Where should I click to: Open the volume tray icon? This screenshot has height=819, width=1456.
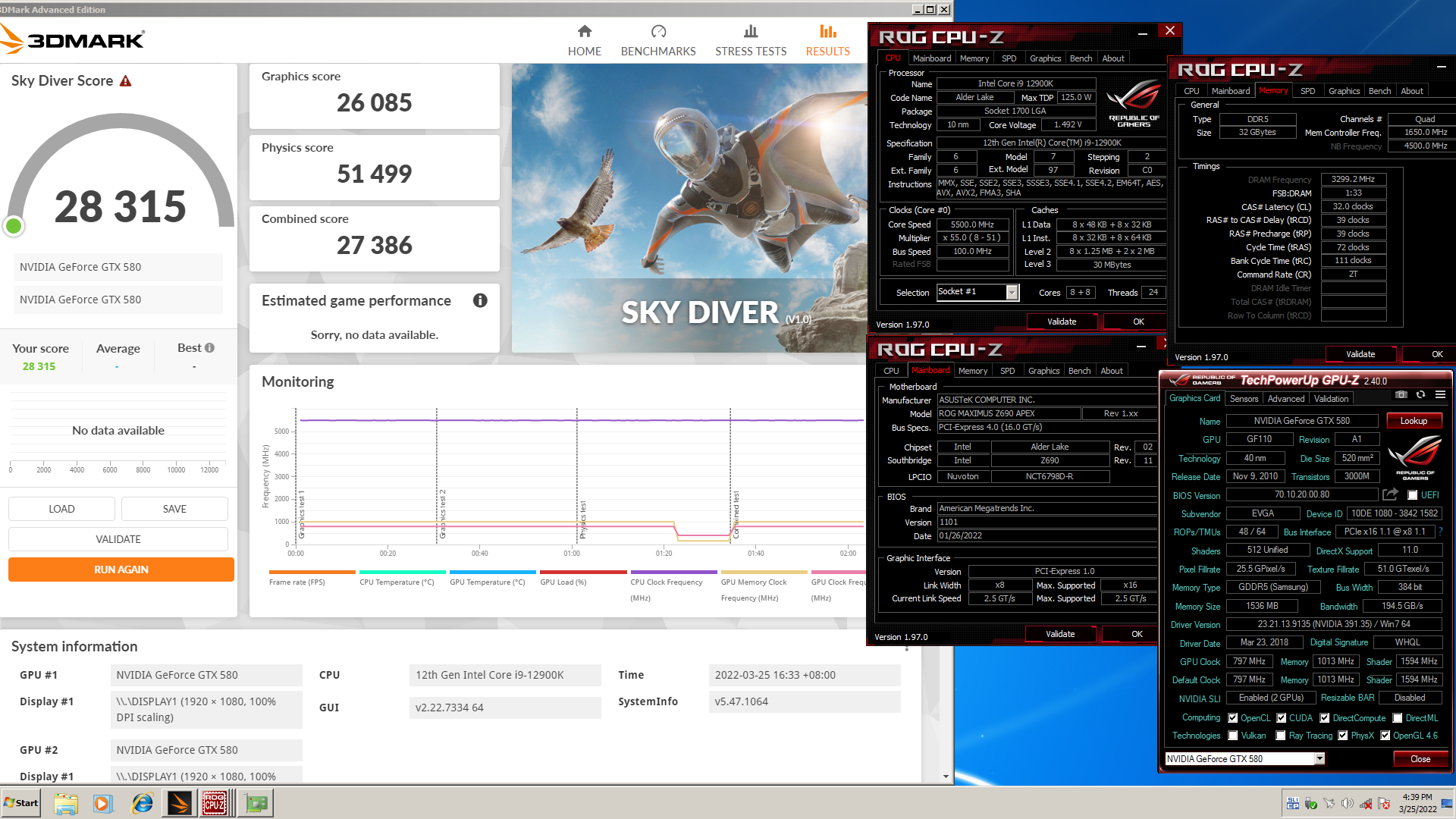[1347, 803]
